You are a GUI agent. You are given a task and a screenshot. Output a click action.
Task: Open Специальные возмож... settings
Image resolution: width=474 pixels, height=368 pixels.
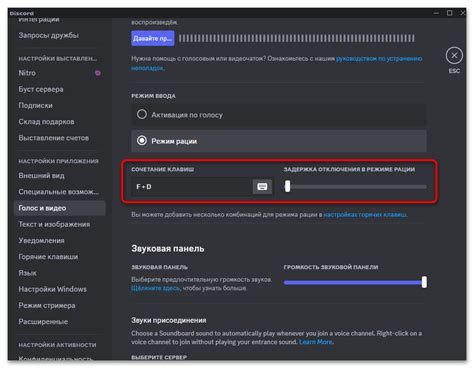tap(59, 192)
